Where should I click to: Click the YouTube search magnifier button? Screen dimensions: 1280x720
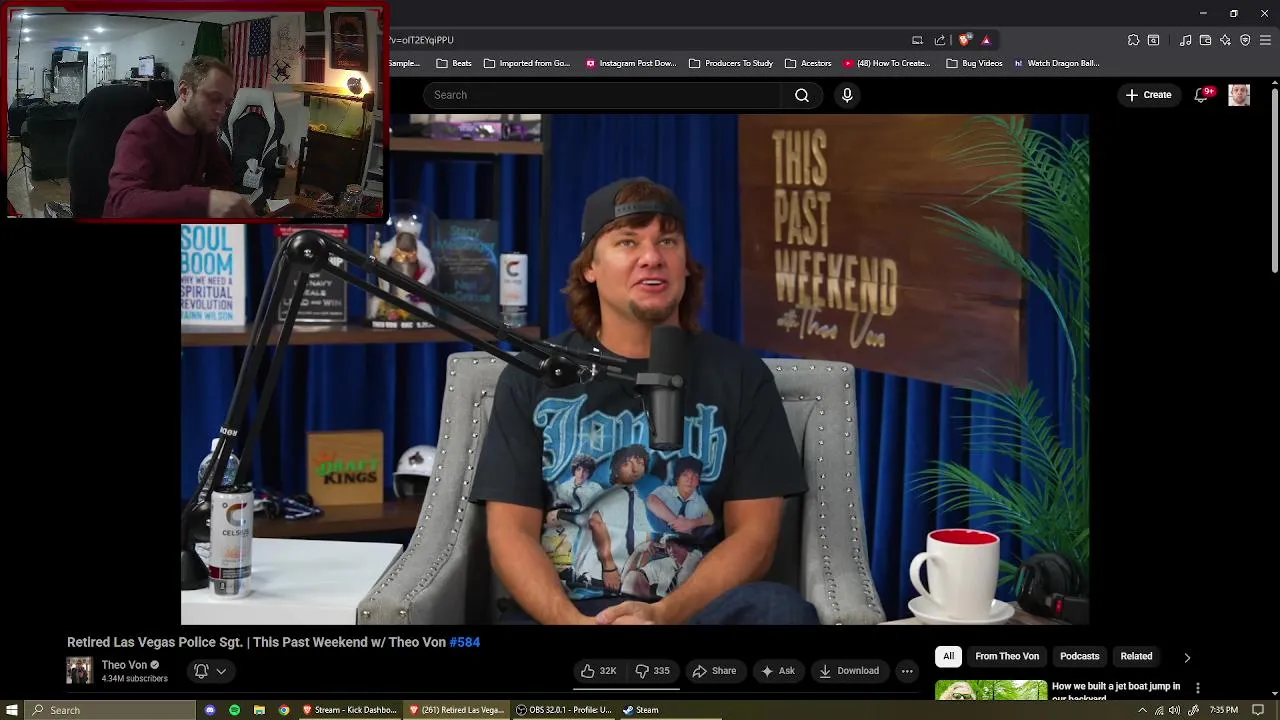pos(802,95)
